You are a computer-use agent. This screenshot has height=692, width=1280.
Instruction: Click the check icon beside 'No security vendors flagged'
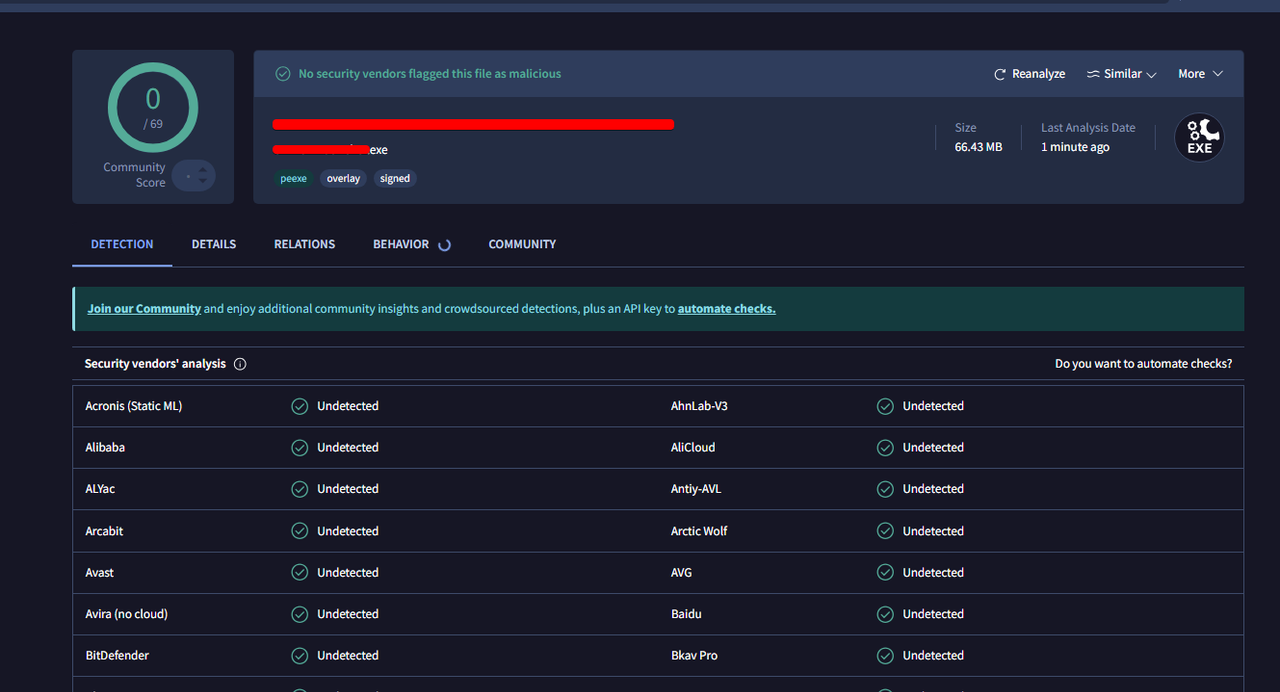[x=283, y=74]
